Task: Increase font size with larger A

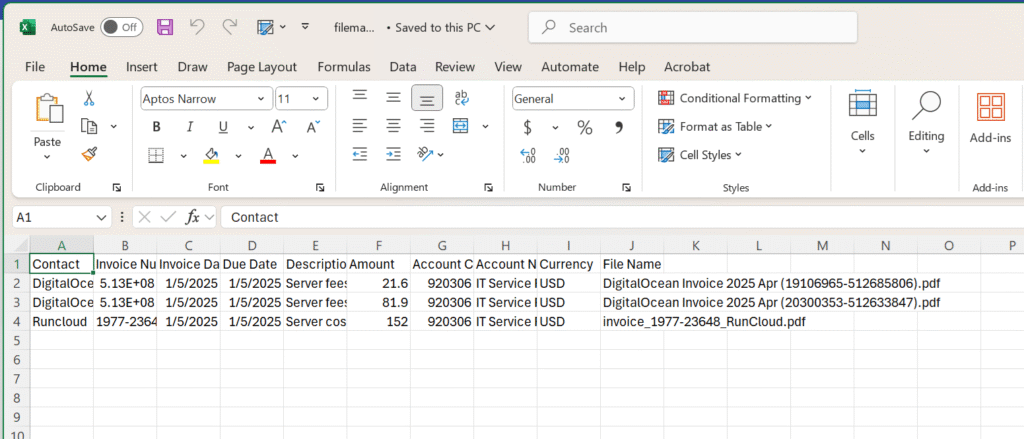Action: [280, 127]
